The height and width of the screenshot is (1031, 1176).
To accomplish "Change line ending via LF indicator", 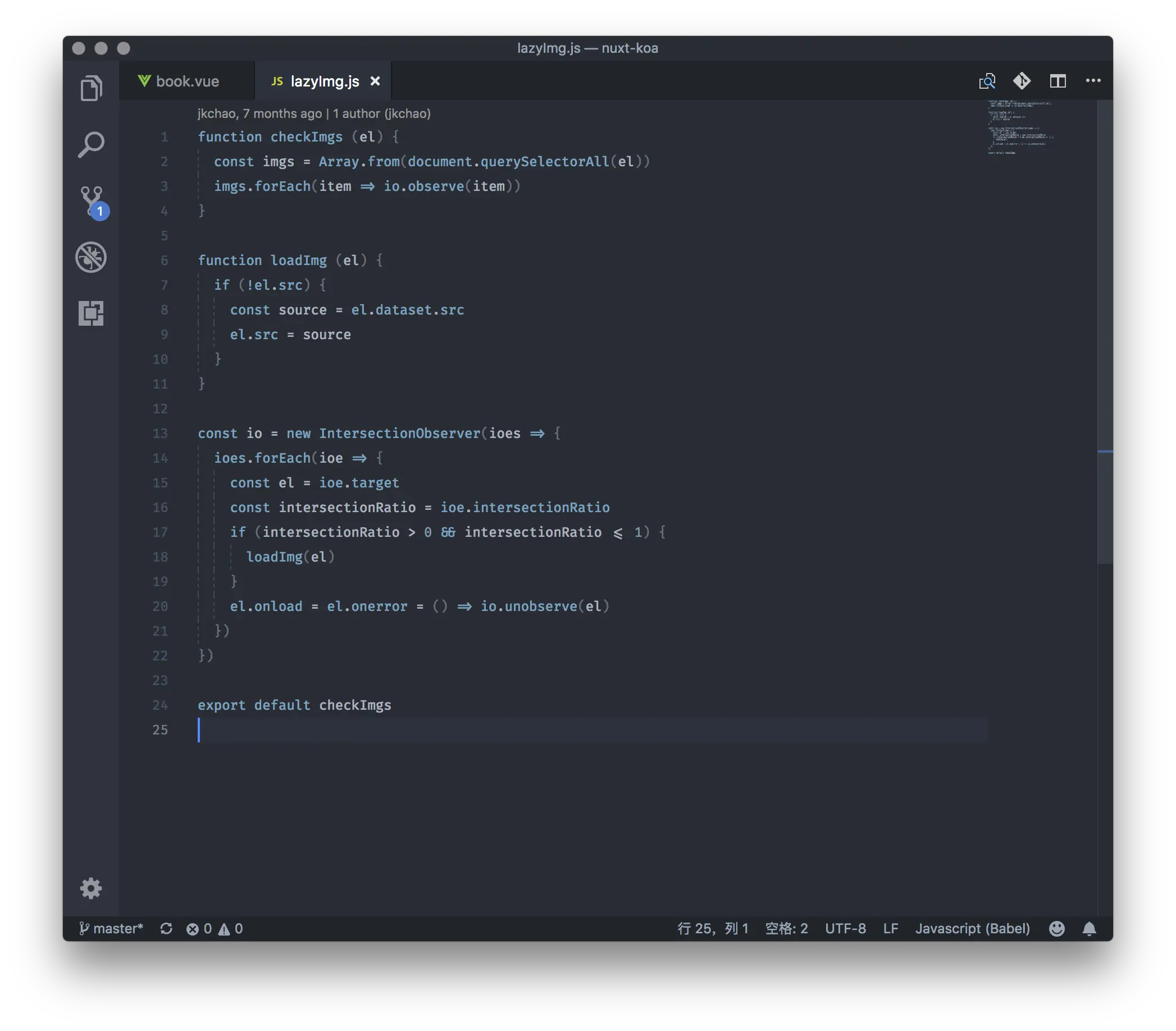I will pos(890,928).
